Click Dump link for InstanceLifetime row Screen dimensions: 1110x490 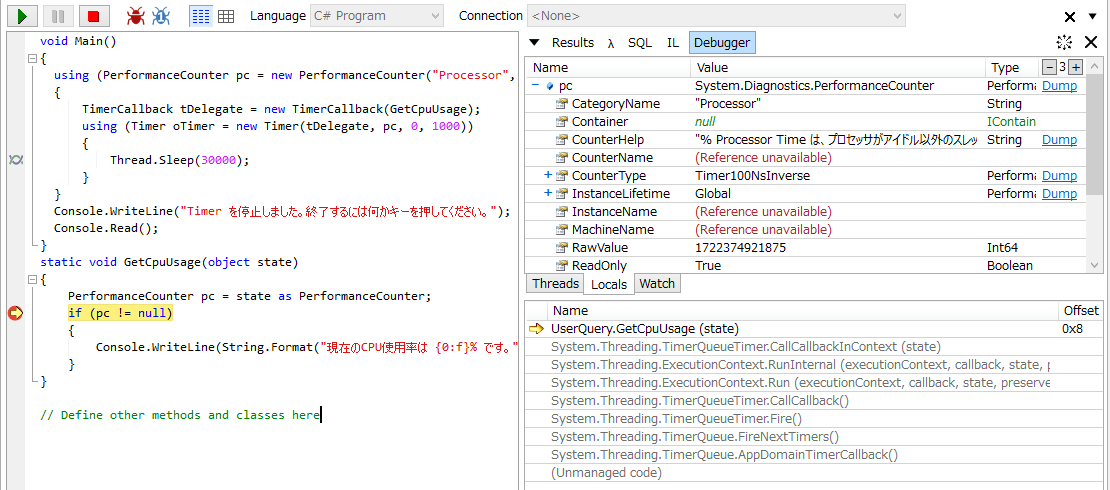[x=1059, y=194]
